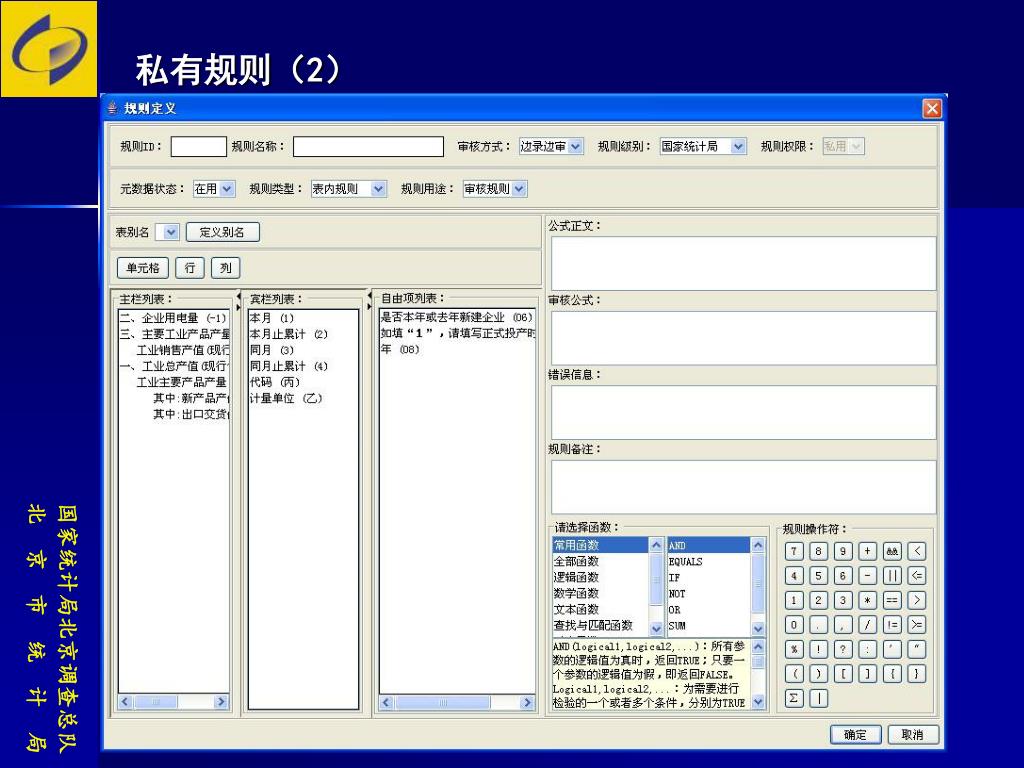Select 全部函数 function category
The image size is (1024, 768).
click(601, 561)
